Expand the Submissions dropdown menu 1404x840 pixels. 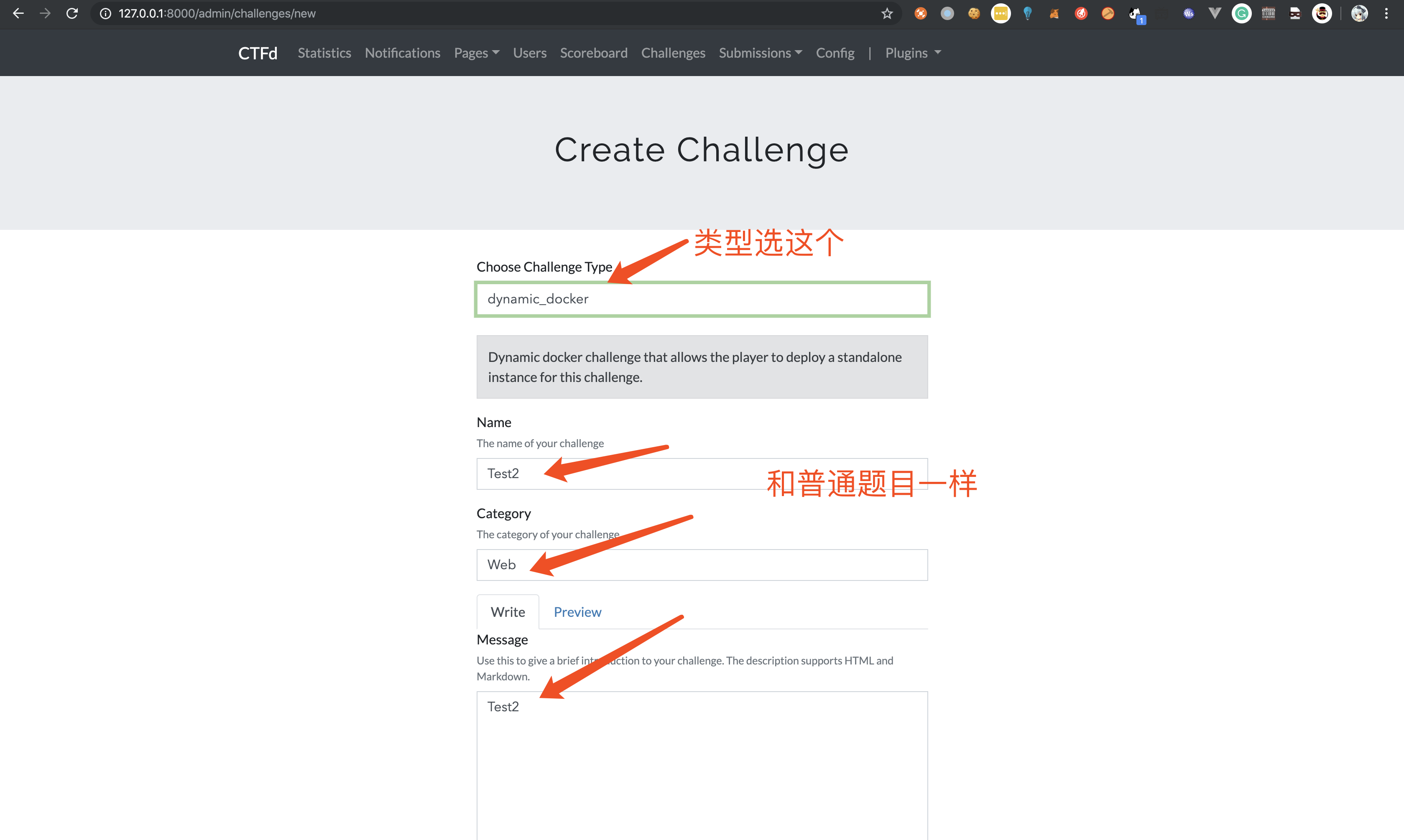pos(760,53)
